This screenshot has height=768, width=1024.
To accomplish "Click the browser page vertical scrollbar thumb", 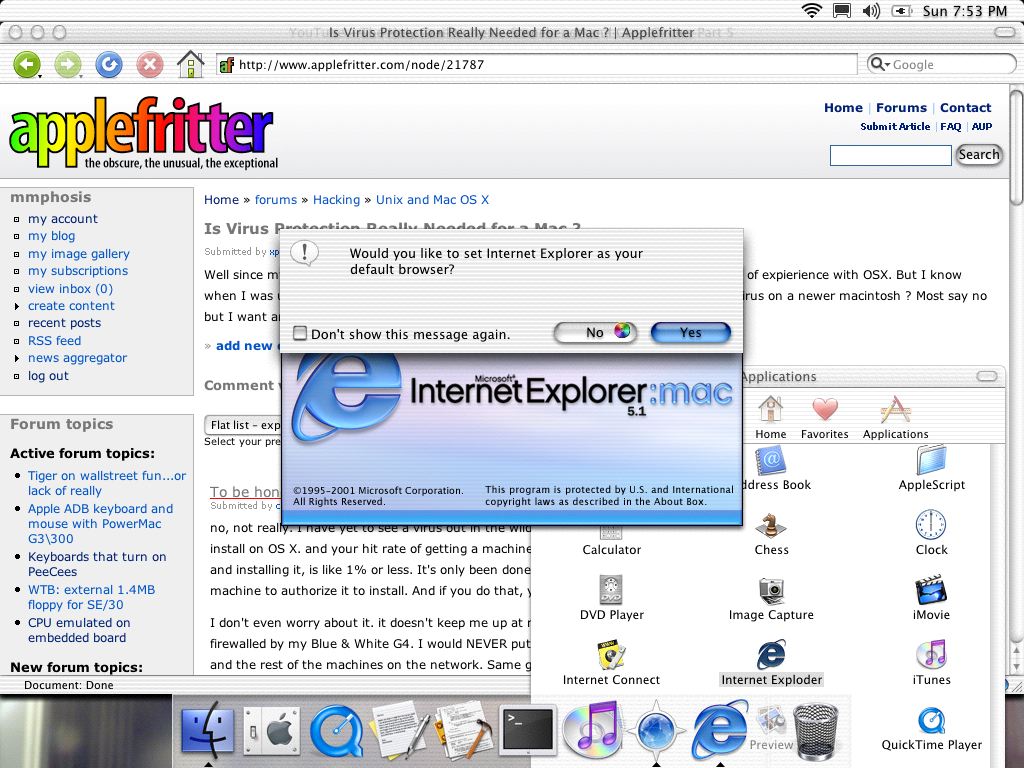I will (x=1016, y=148).
